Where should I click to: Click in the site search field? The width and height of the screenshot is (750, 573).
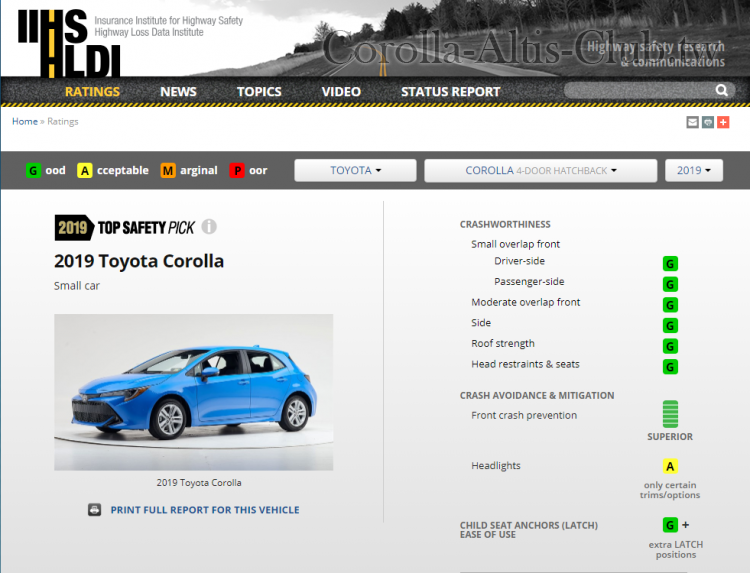(640, 90)
